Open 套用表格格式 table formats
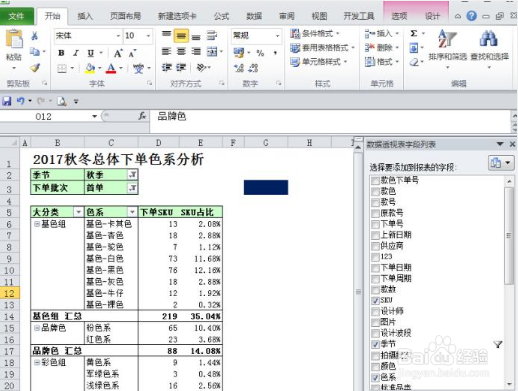 (x=322, y=48)
